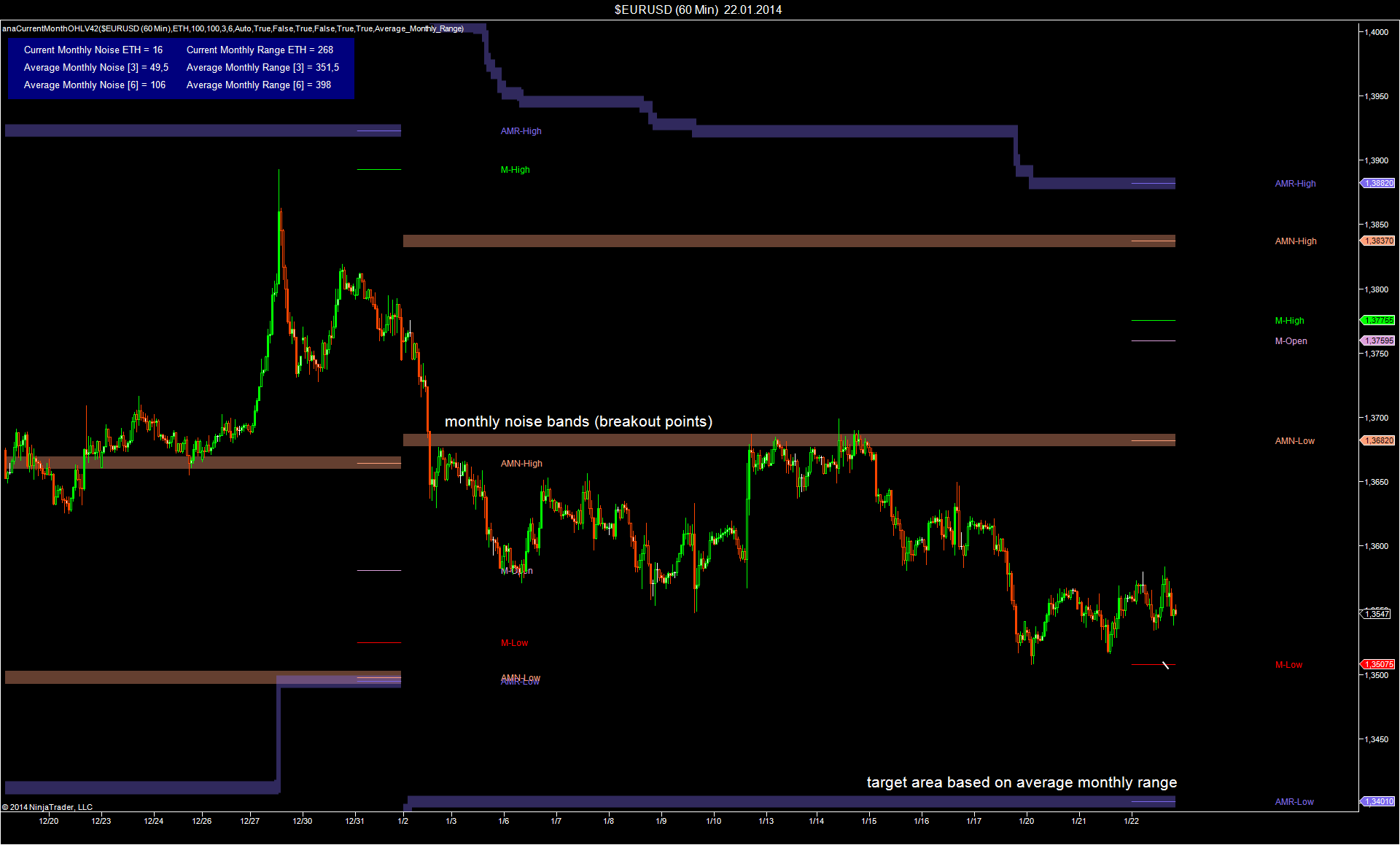The image size is (1400, 845).
Task: Click "Average Monthly Noise [3] = 49,5" text
Action: pyautogui.click(x=96, y=67)
